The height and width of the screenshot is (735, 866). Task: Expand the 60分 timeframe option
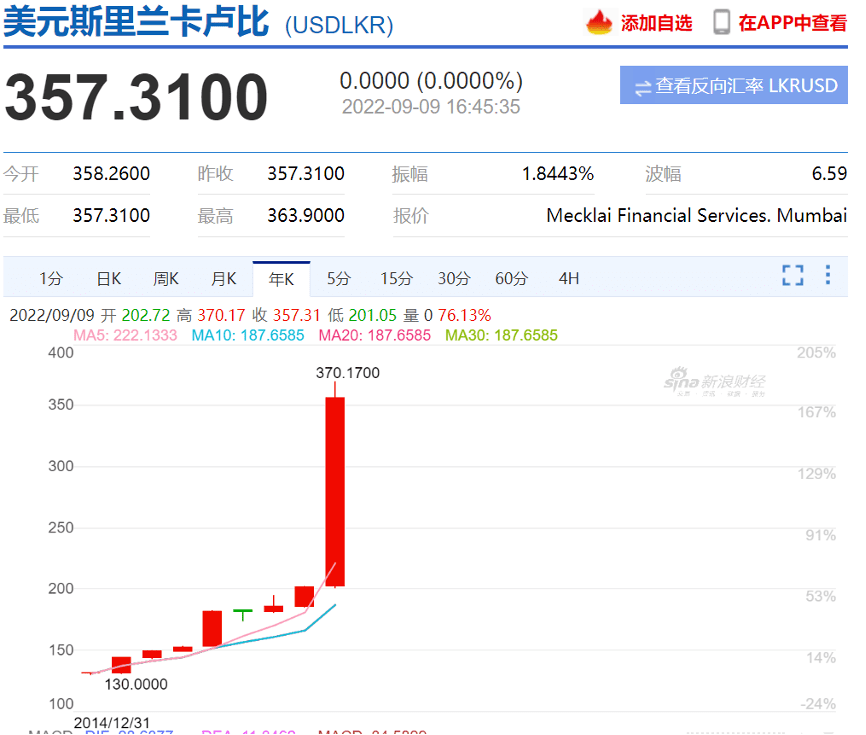click(x=511, y=278)
